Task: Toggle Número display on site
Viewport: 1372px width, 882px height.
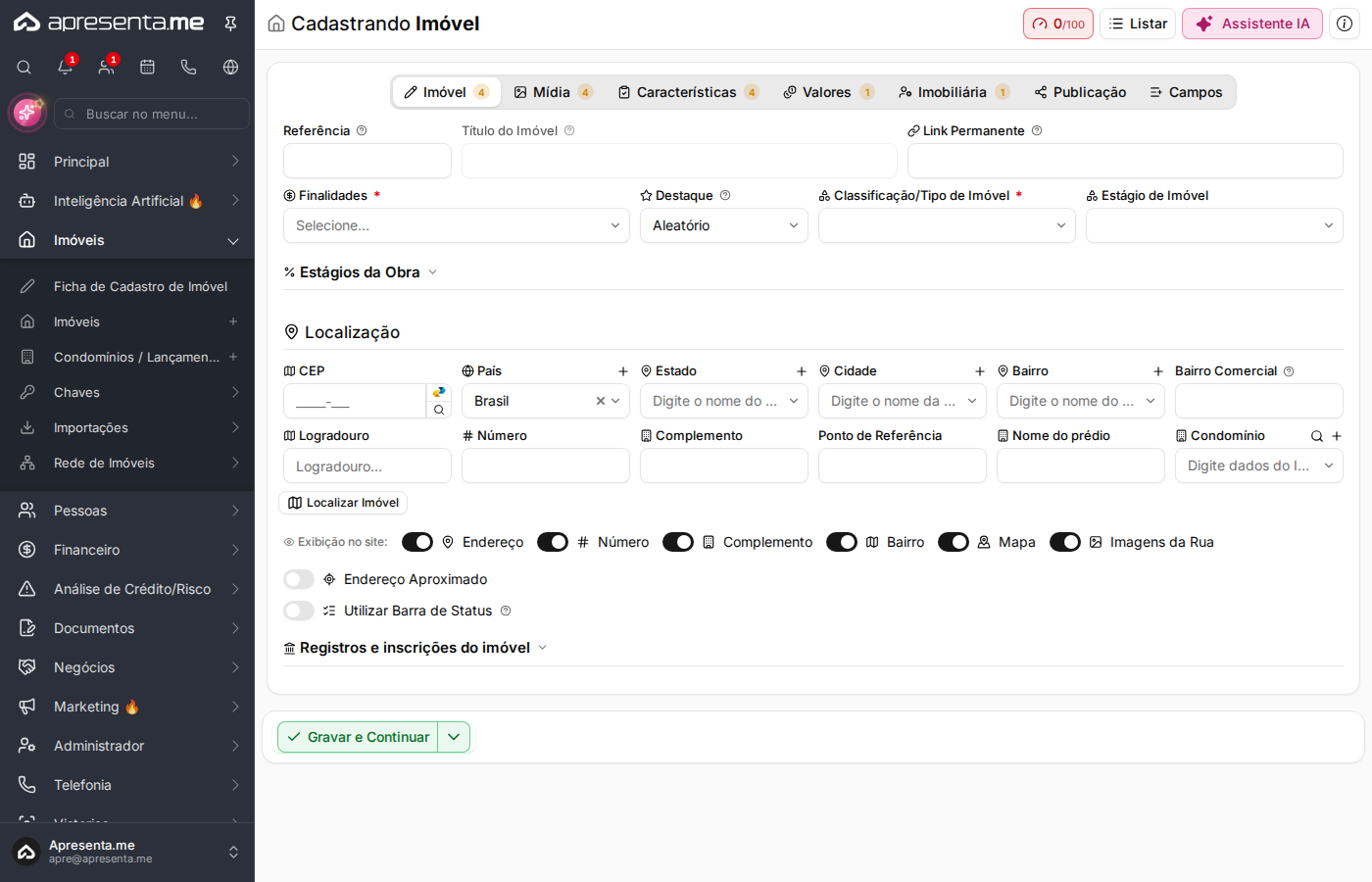Action: pyautogui.click(x=553, y=542)
